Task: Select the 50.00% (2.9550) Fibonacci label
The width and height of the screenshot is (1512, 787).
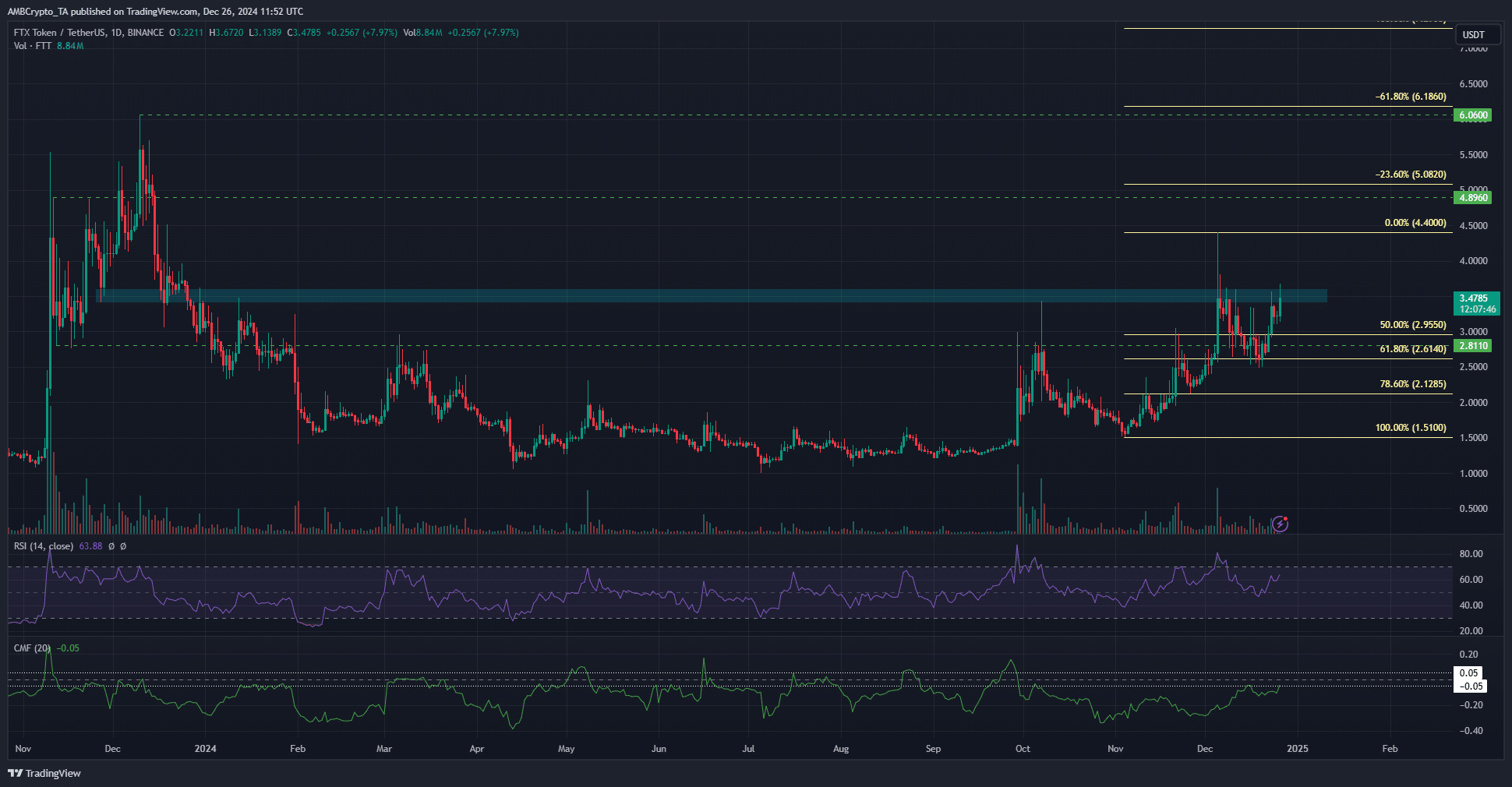Action: coord(1412,325)
